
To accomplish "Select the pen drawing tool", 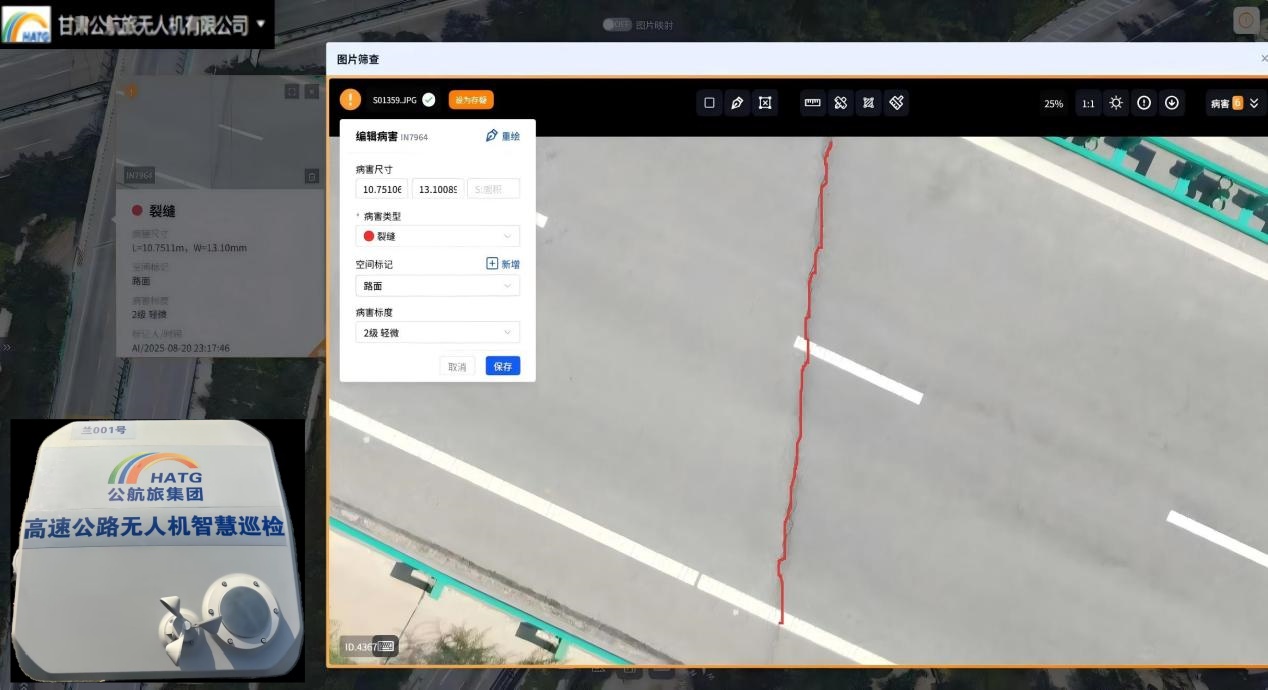I will click(737, 103).
